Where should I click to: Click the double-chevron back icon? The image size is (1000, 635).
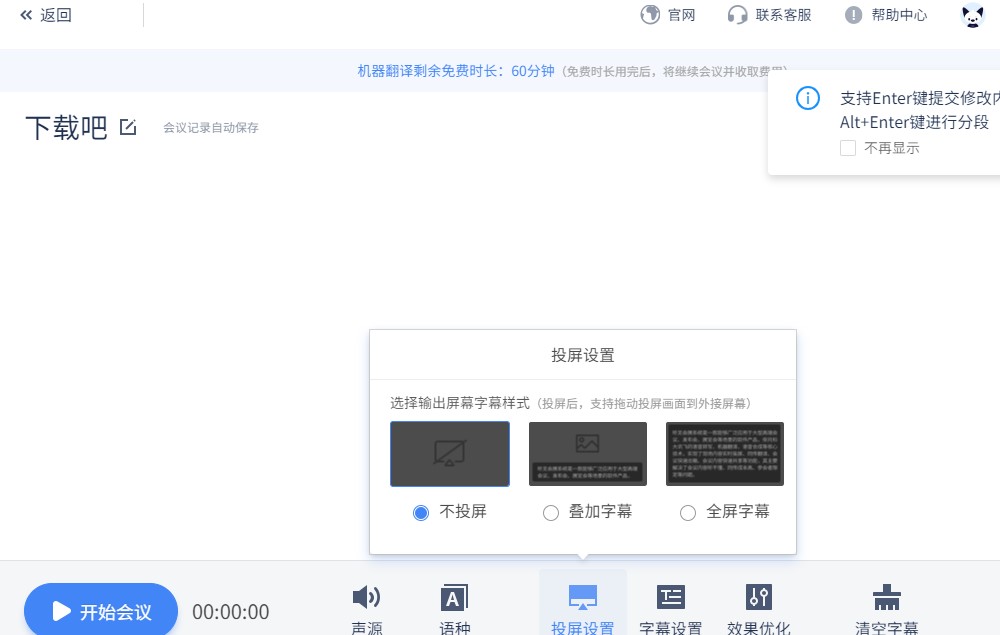coord(26,15)
